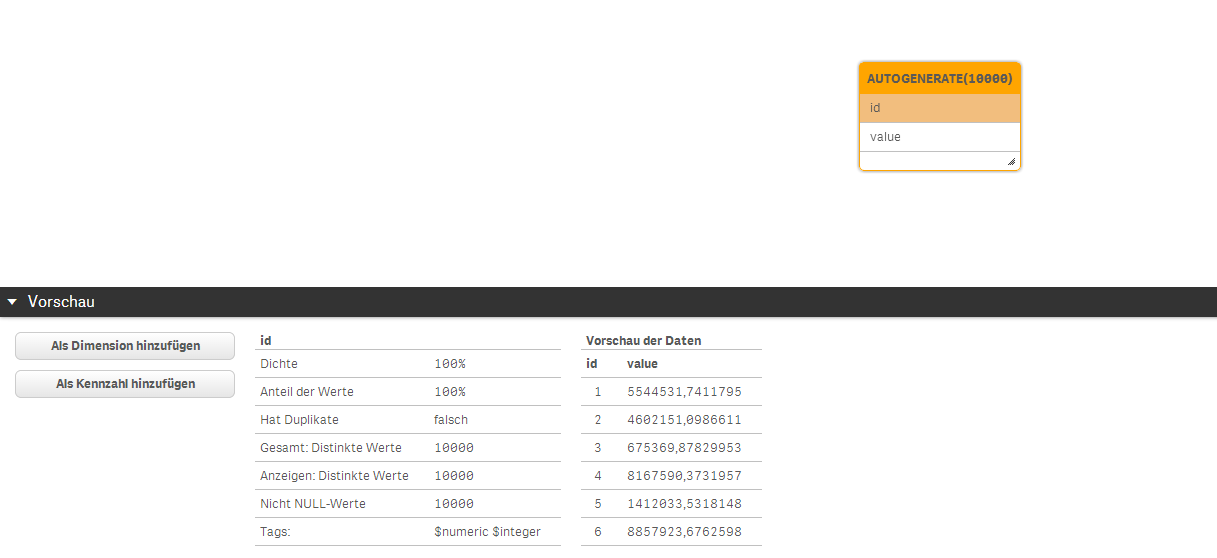Click the 'value' column header in preview
1217x558 pixels.
coord(642,364)
